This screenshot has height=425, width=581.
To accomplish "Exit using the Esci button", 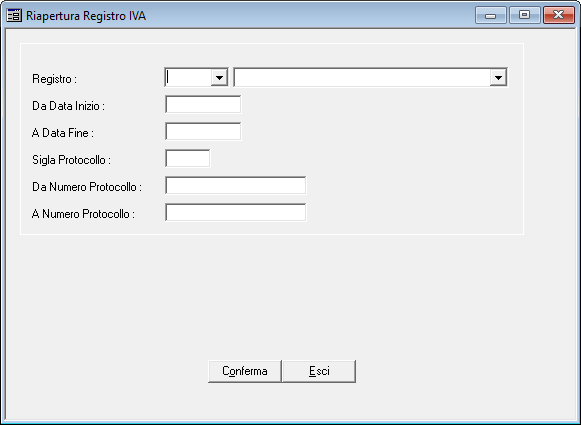I will tap(319, 371).
